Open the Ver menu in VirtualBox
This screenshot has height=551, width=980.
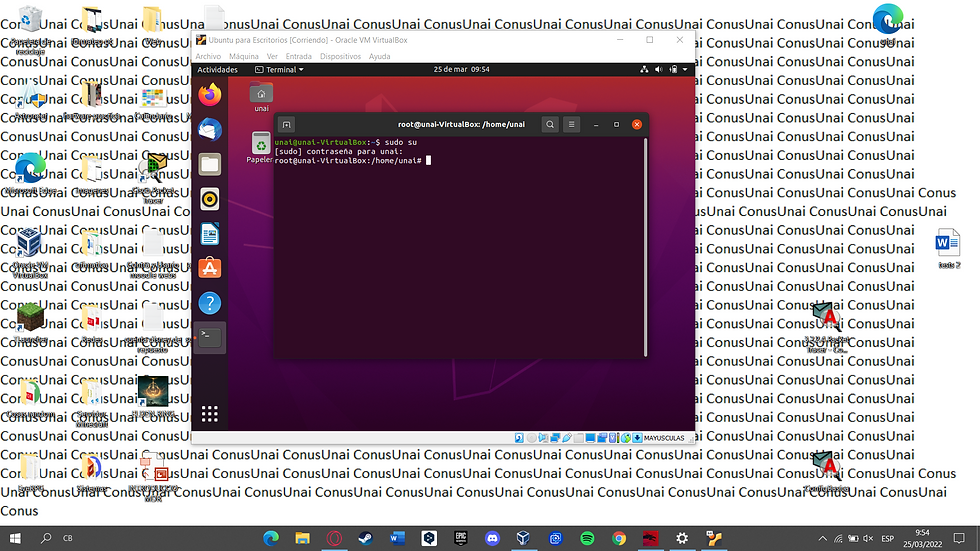tap(272, 56)
